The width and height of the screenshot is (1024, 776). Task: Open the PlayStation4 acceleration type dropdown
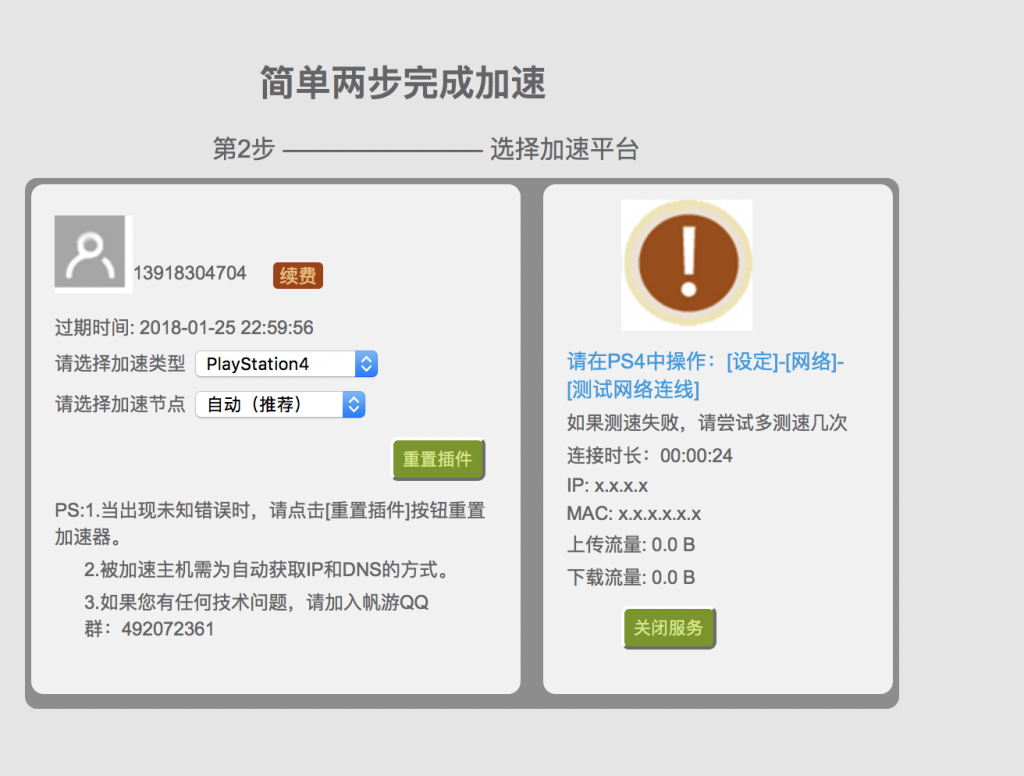point(286,364)
